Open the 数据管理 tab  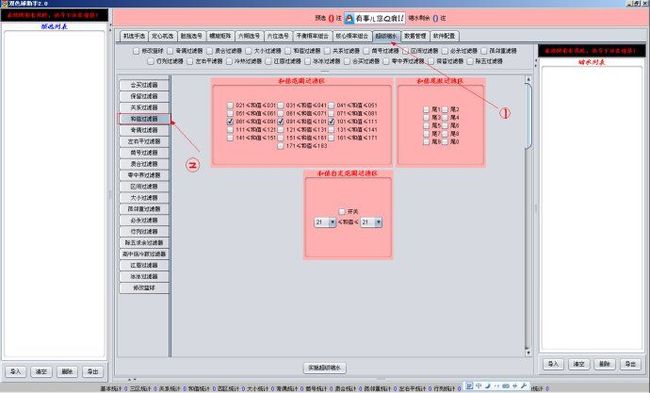click(415, 36)
